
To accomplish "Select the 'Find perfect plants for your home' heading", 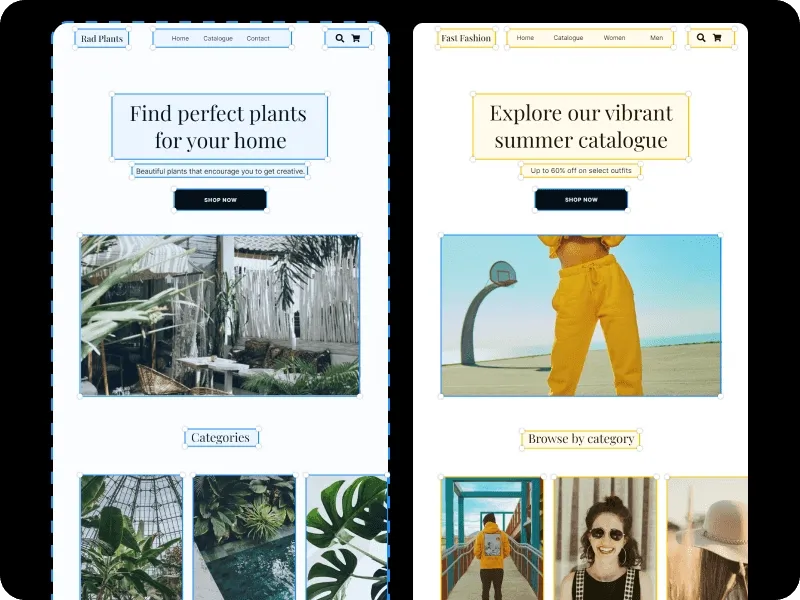I will [x=219, y=127].
